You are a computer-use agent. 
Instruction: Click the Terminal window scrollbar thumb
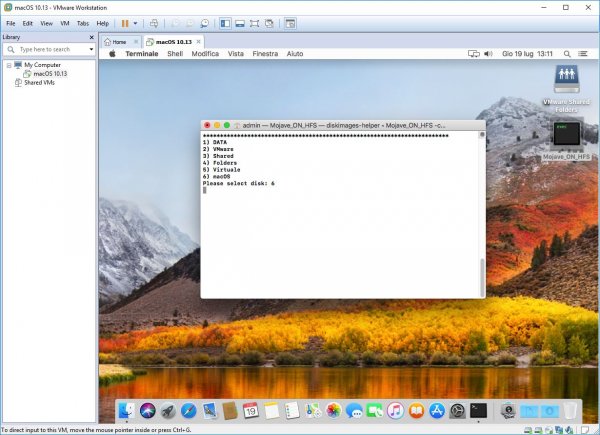click(x=482, y=276)
